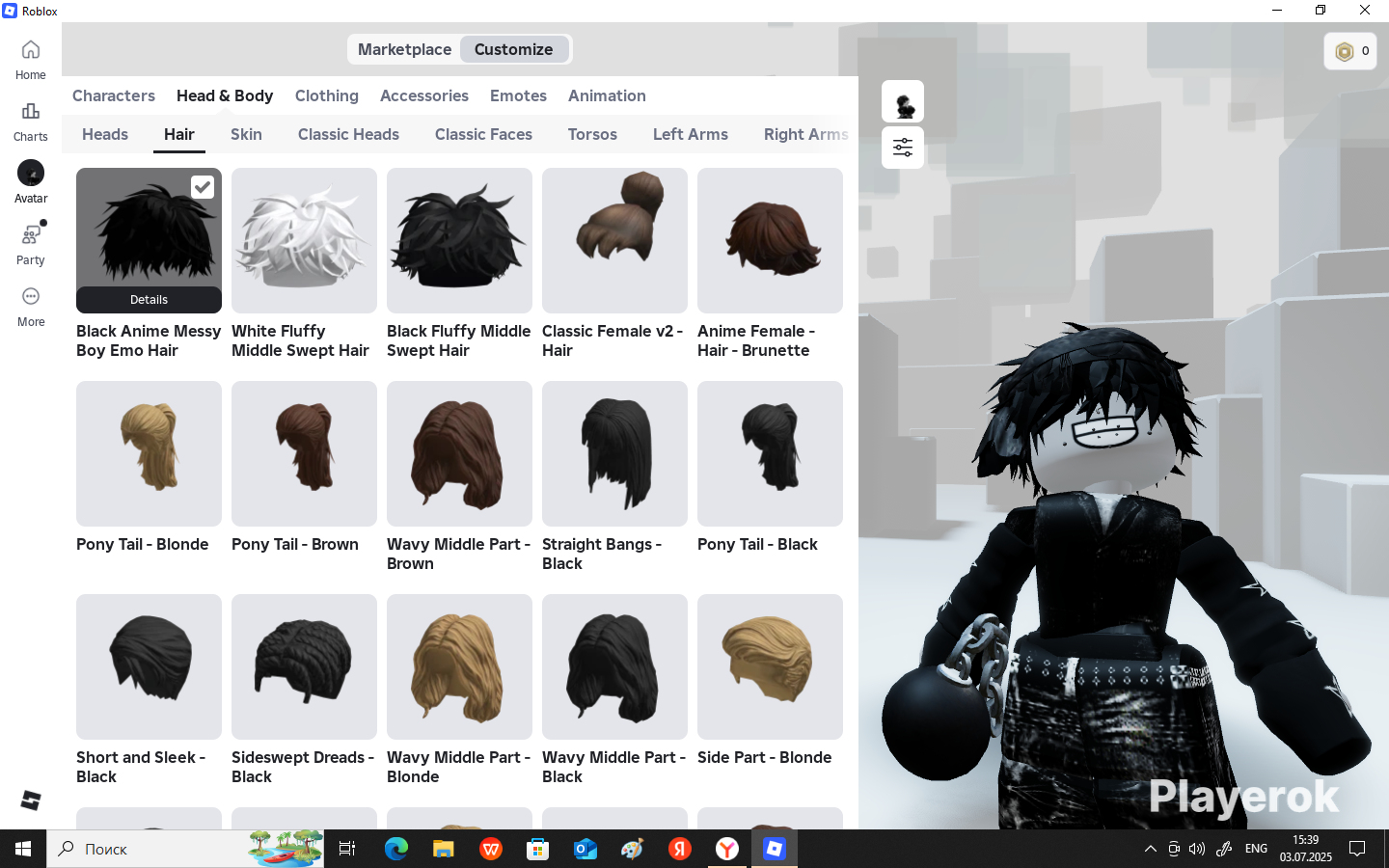Open the avatar preview silhouette button
Image resolution: width=1389 pixels, height=868 pixels.
point(903,102)
